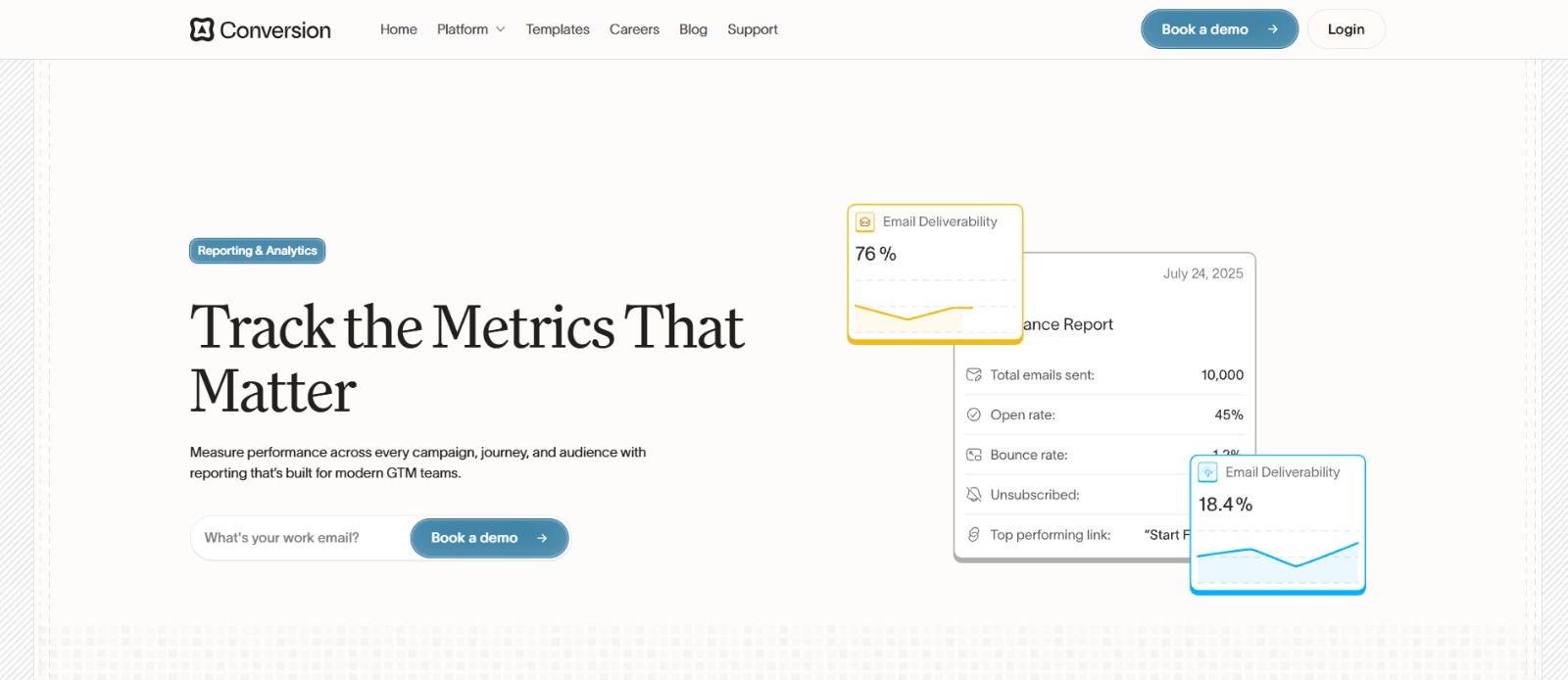
Task: Click the Unsubscribed bell-off icon
Action: [x=974, y=495]
